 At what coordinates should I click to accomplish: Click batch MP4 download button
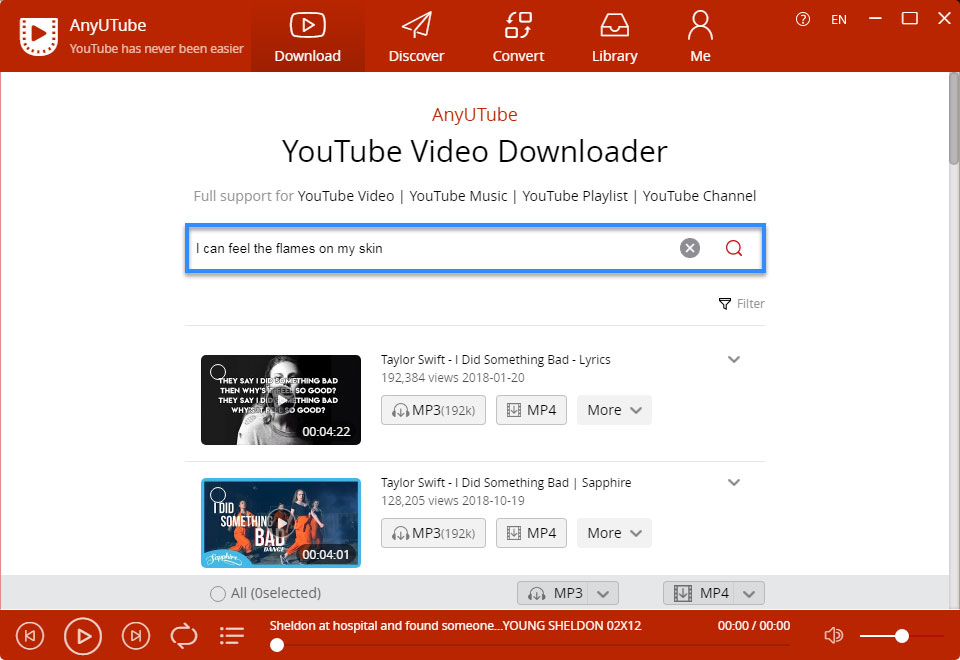coord(699,593)
